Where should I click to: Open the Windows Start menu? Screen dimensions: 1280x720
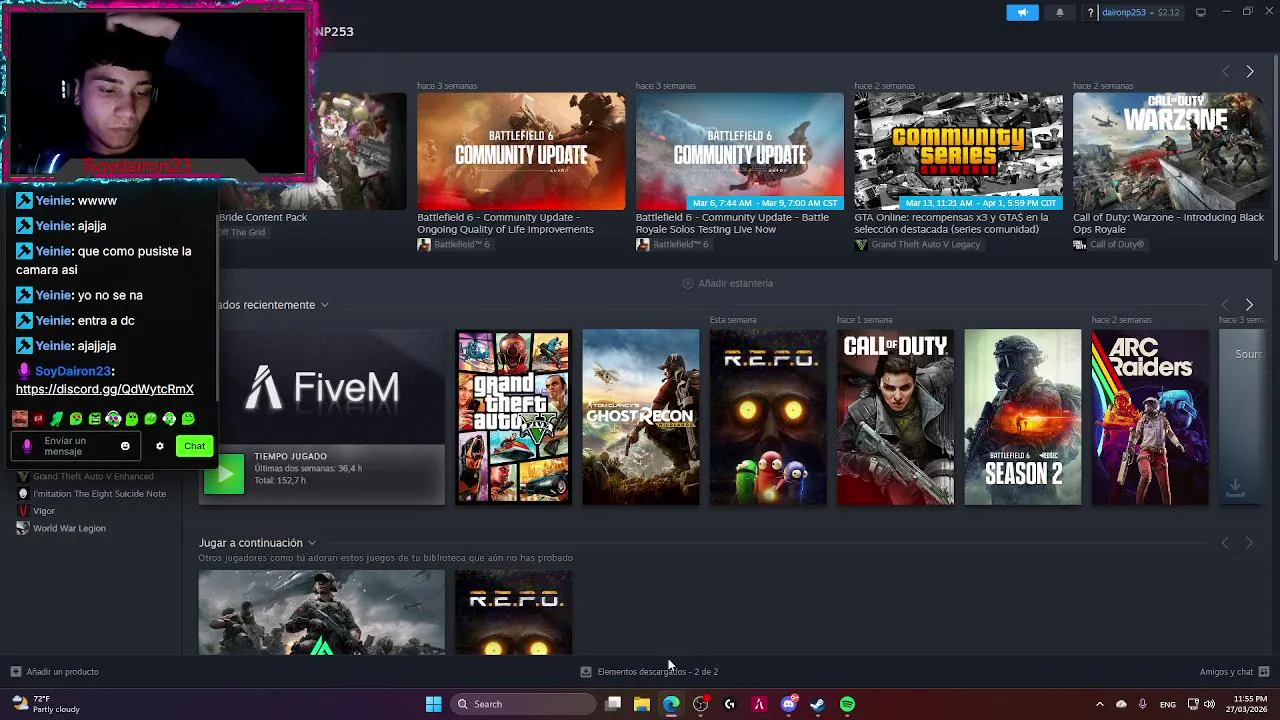point(433,704)
